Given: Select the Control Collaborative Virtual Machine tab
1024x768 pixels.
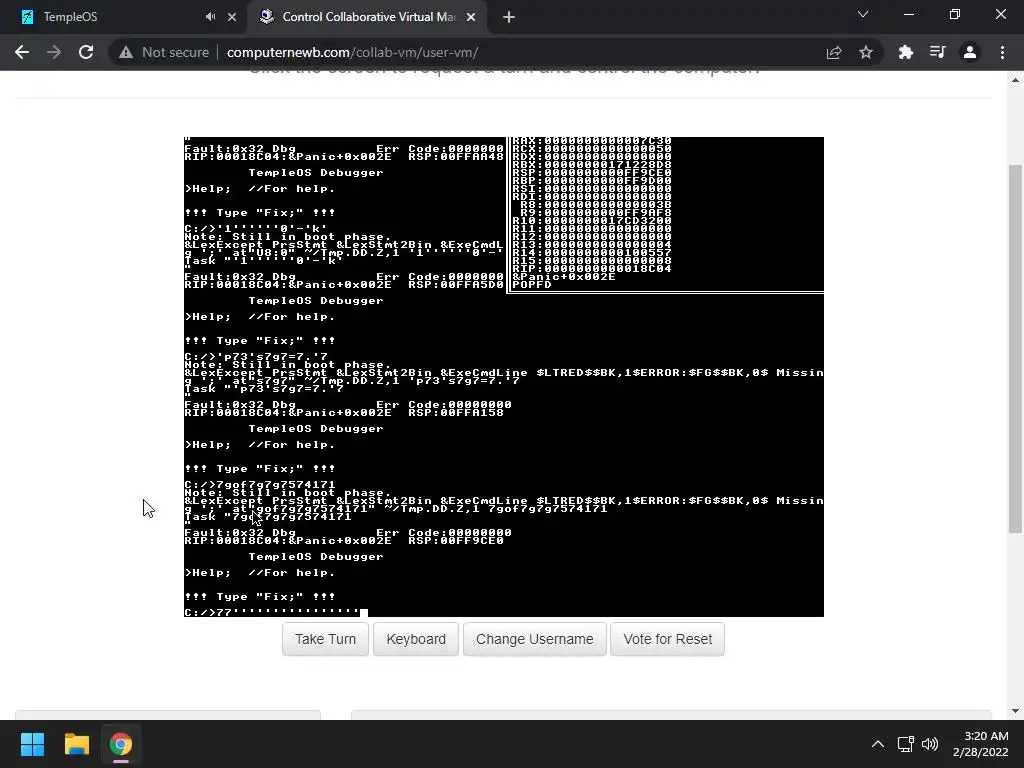Looking at the screenshot, I should (366, 17).
